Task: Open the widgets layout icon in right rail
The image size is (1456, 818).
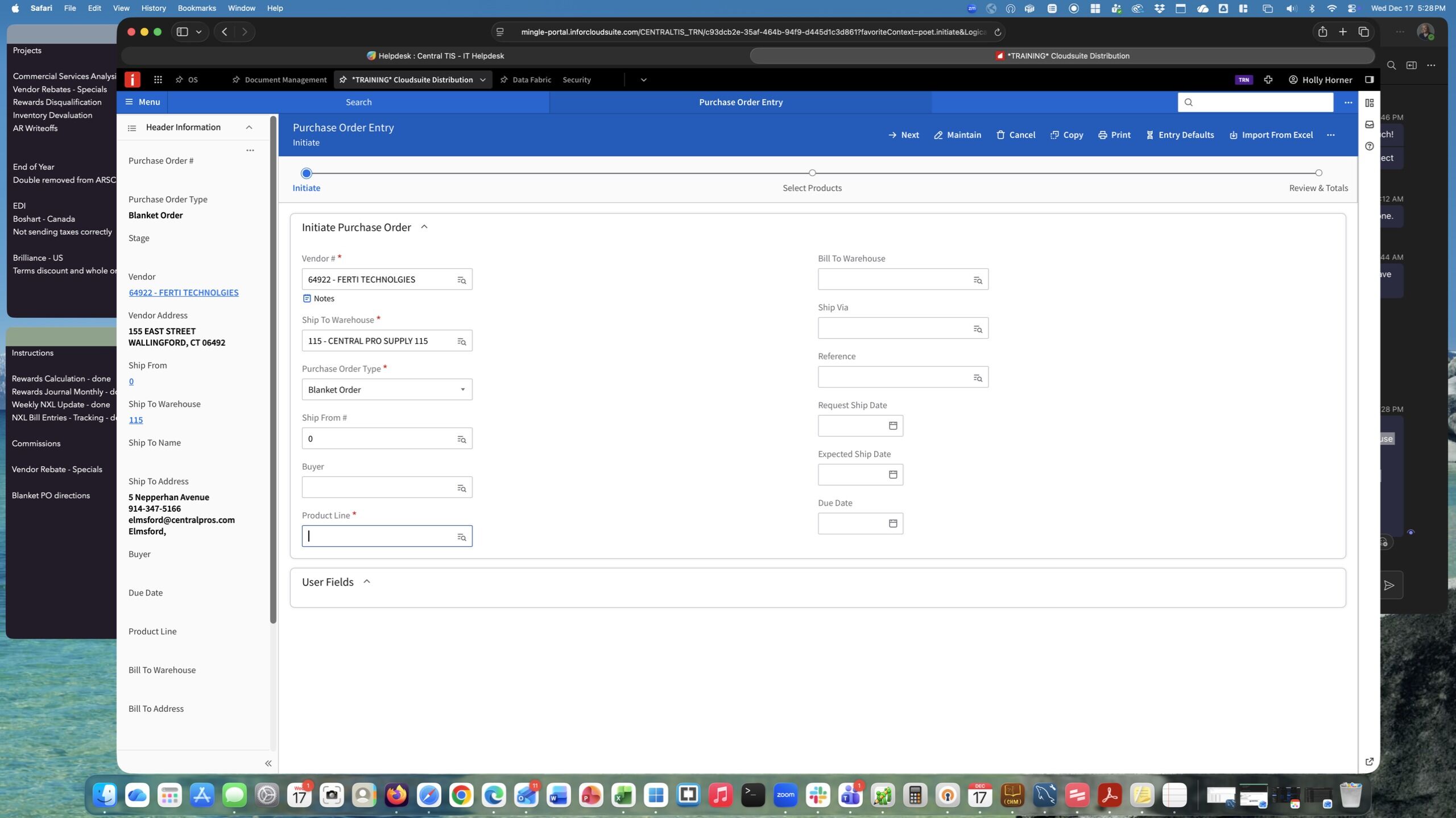Action: click(1369, 103)
